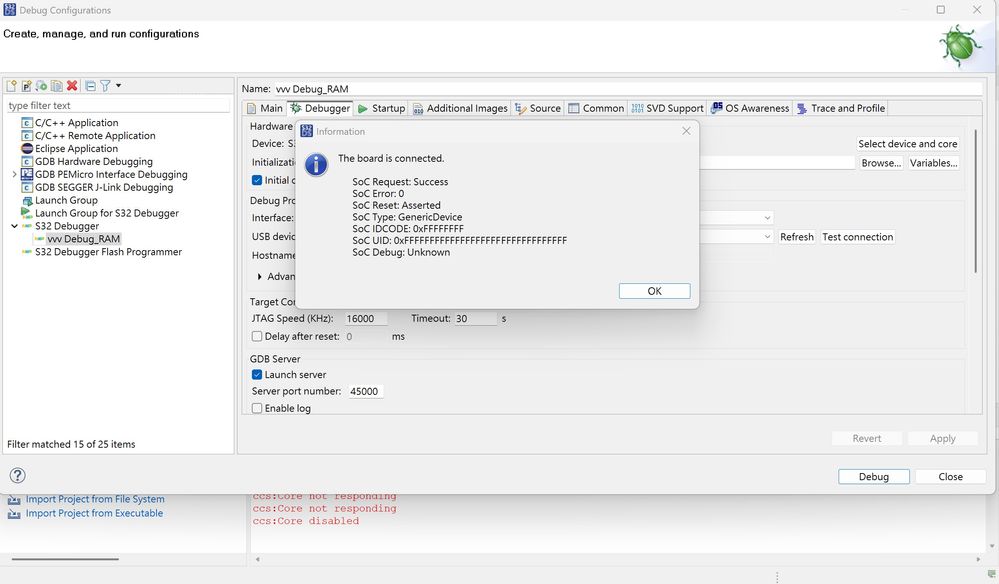Click the Debug button

(873, 477)
